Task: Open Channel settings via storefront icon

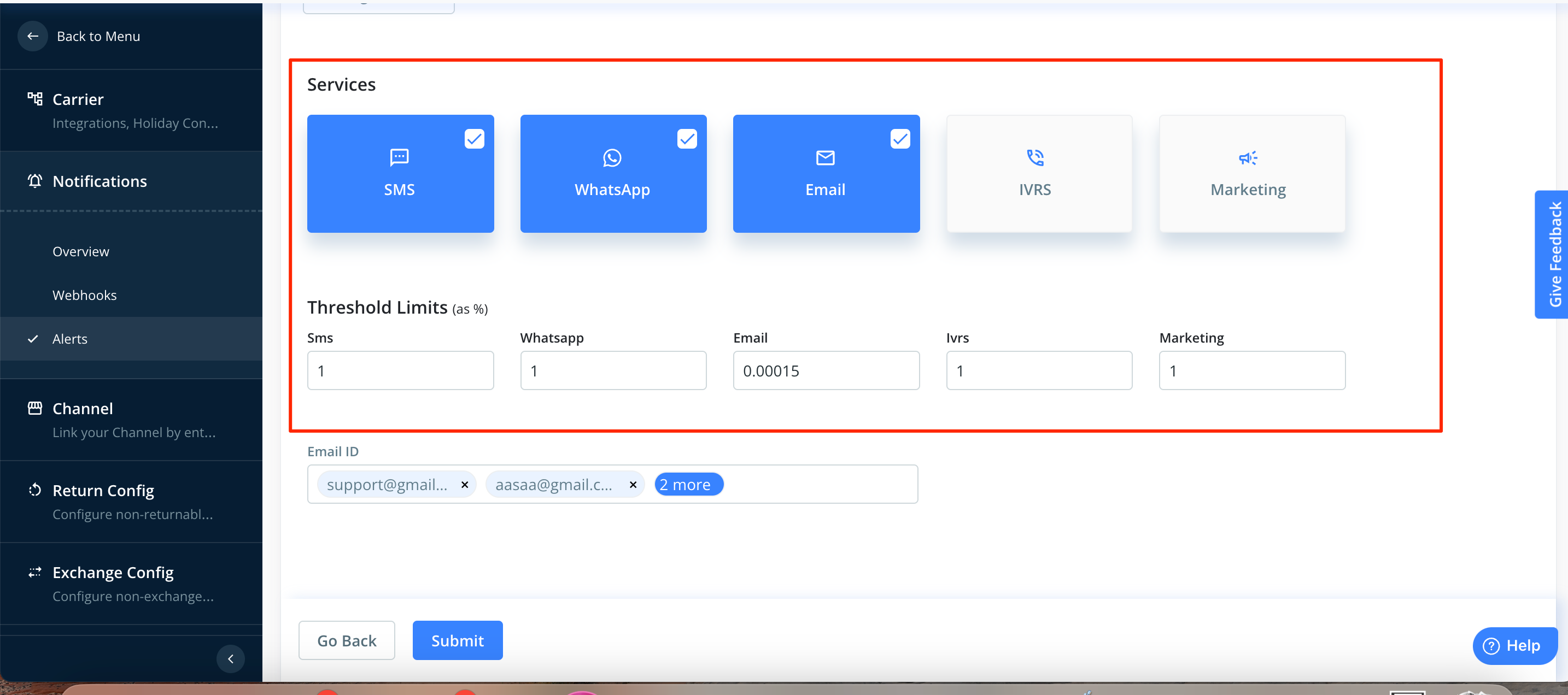Action: pyautogui.click(x=34, y=408)
